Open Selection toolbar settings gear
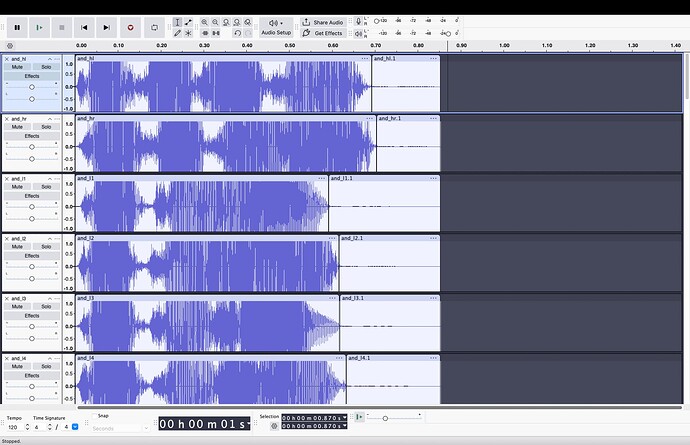690x445 pixels. pyautogui.click(x=274, y=426)
